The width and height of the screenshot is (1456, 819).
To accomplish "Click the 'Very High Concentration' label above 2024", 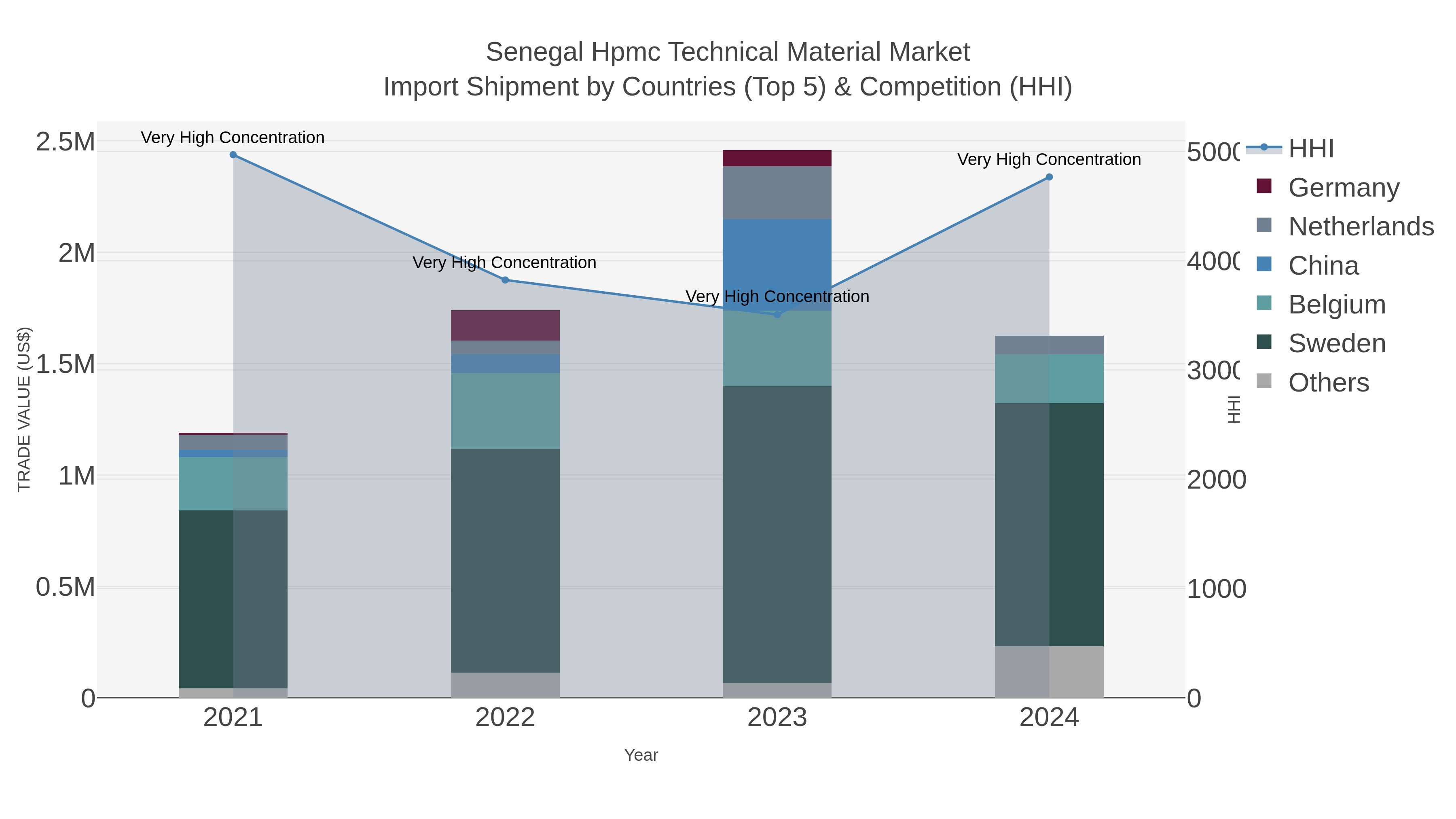I will pyautogui.click(x=1049, y=159).
